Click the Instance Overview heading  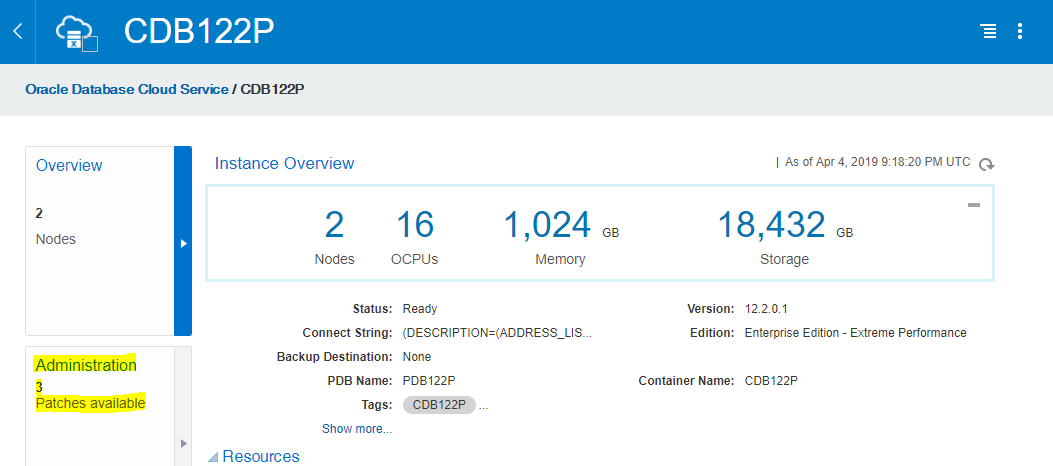(x=284, y=164)
